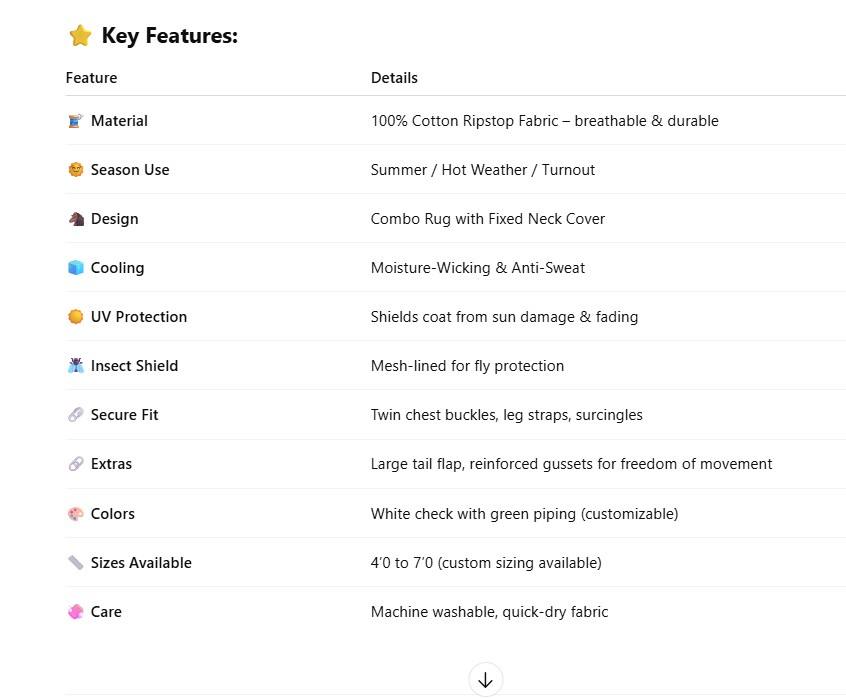Click the Machine washable, quick-dry fabric text
Viewport: 846px width, 698px height.
click(489, 612)
